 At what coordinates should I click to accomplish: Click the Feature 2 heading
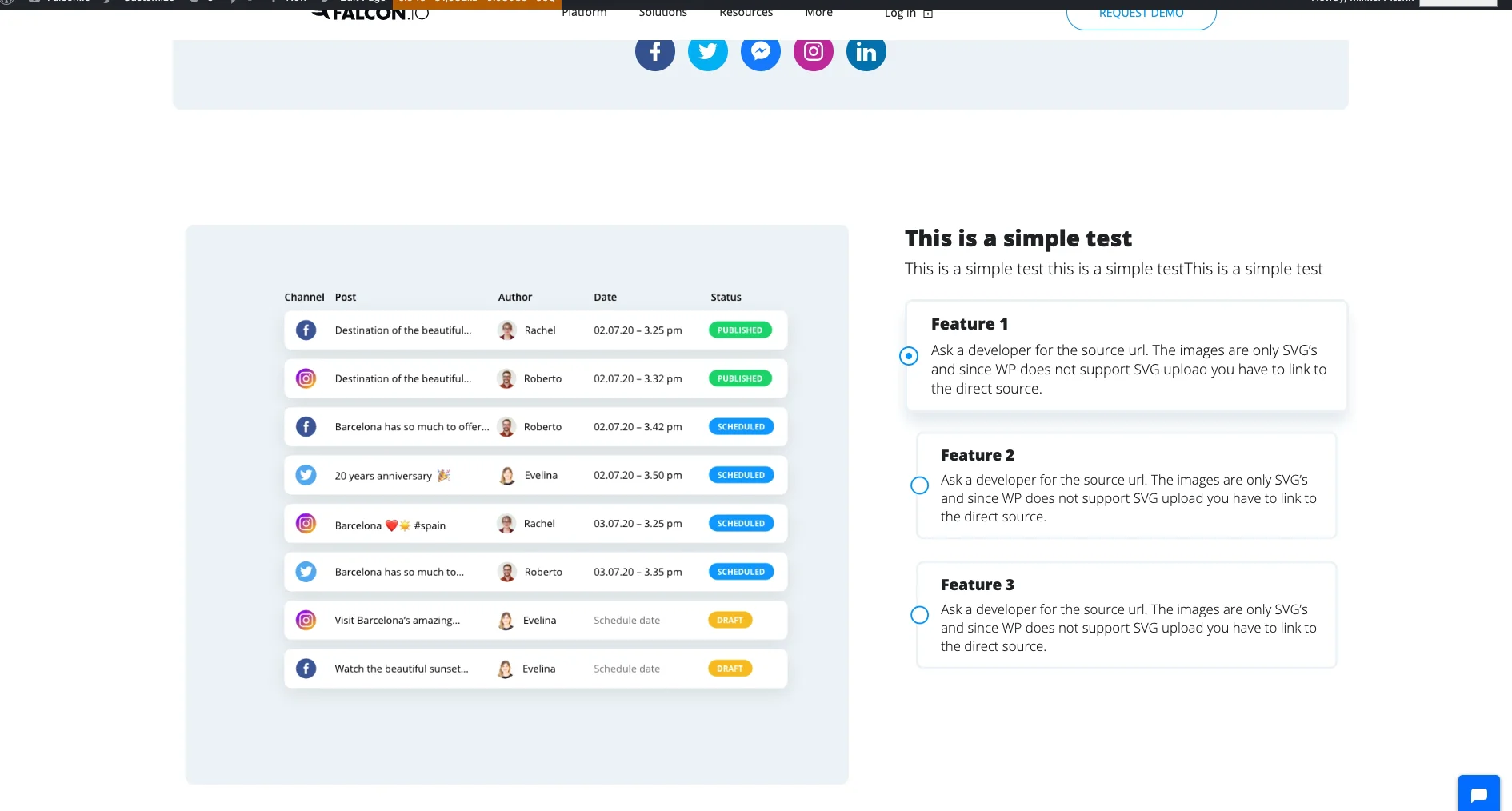pyautogui.click(x=978, y=455)
